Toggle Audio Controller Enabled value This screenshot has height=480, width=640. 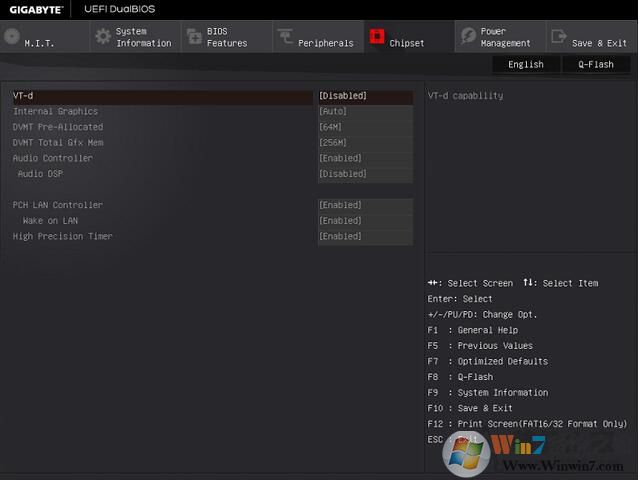click(x=364, y=158)
